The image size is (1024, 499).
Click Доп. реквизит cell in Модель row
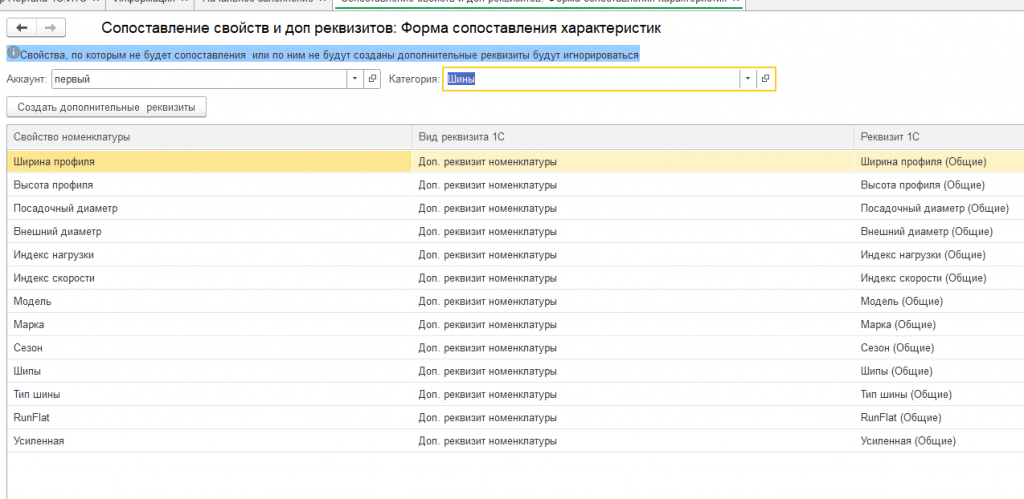coord(632,301)
